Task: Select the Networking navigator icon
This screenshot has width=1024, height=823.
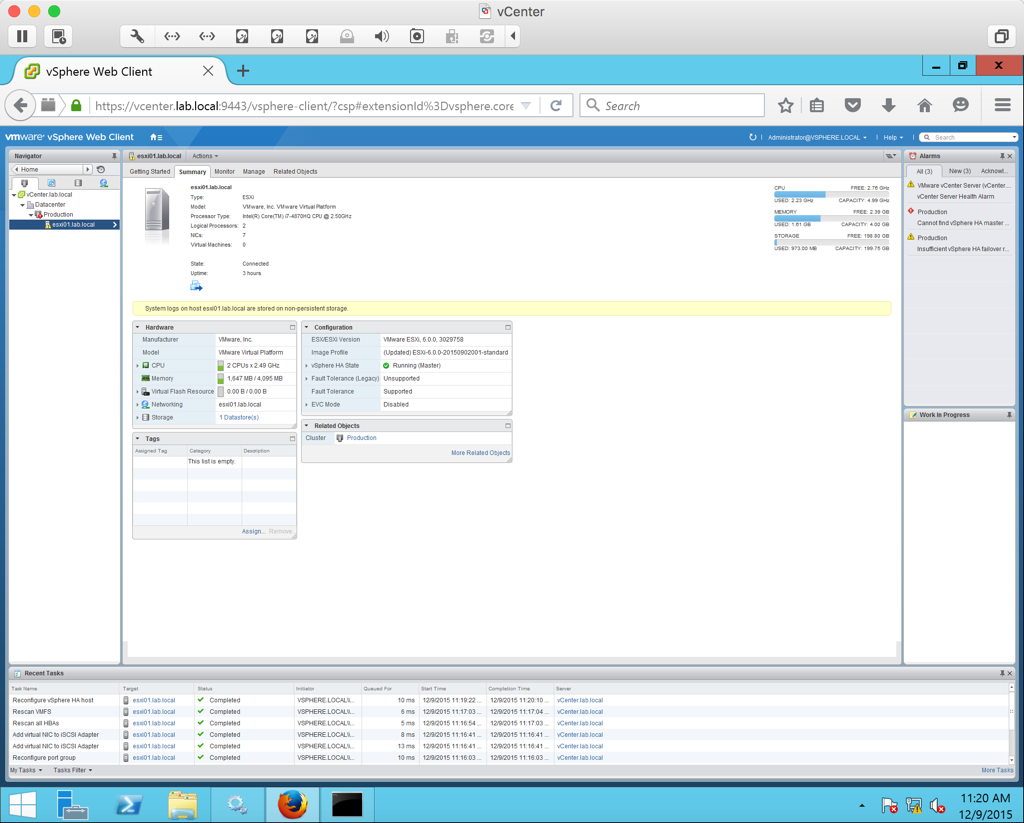Action: (x=104, y=183)
